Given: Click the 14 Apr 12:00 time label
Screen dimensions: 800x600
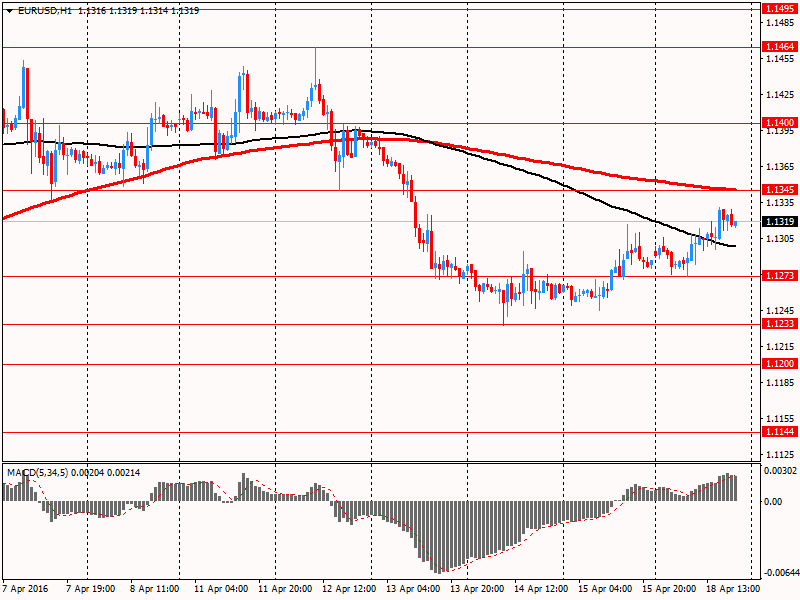Looking at the screenshot, I should point(541,588).
